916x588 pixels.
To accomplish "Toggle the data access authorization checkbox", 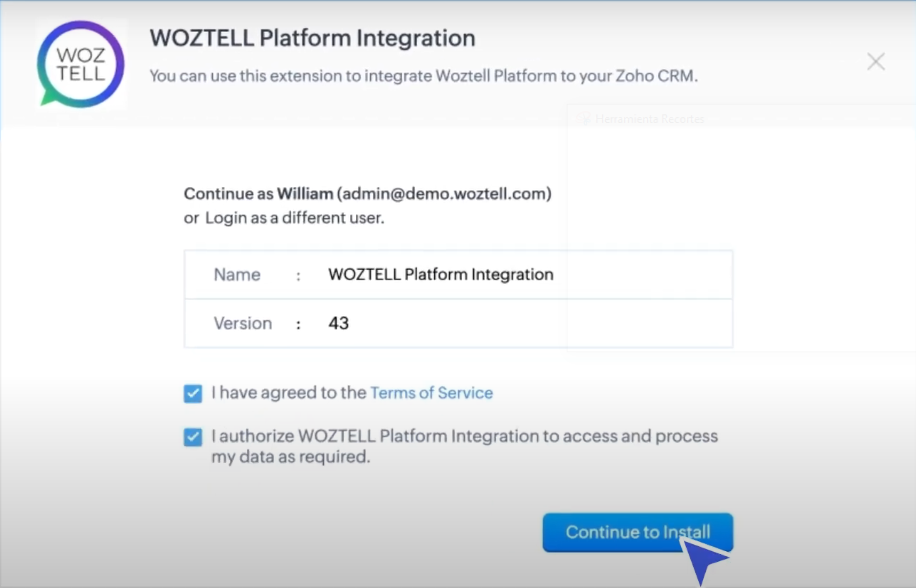I will tap(193, 437).
